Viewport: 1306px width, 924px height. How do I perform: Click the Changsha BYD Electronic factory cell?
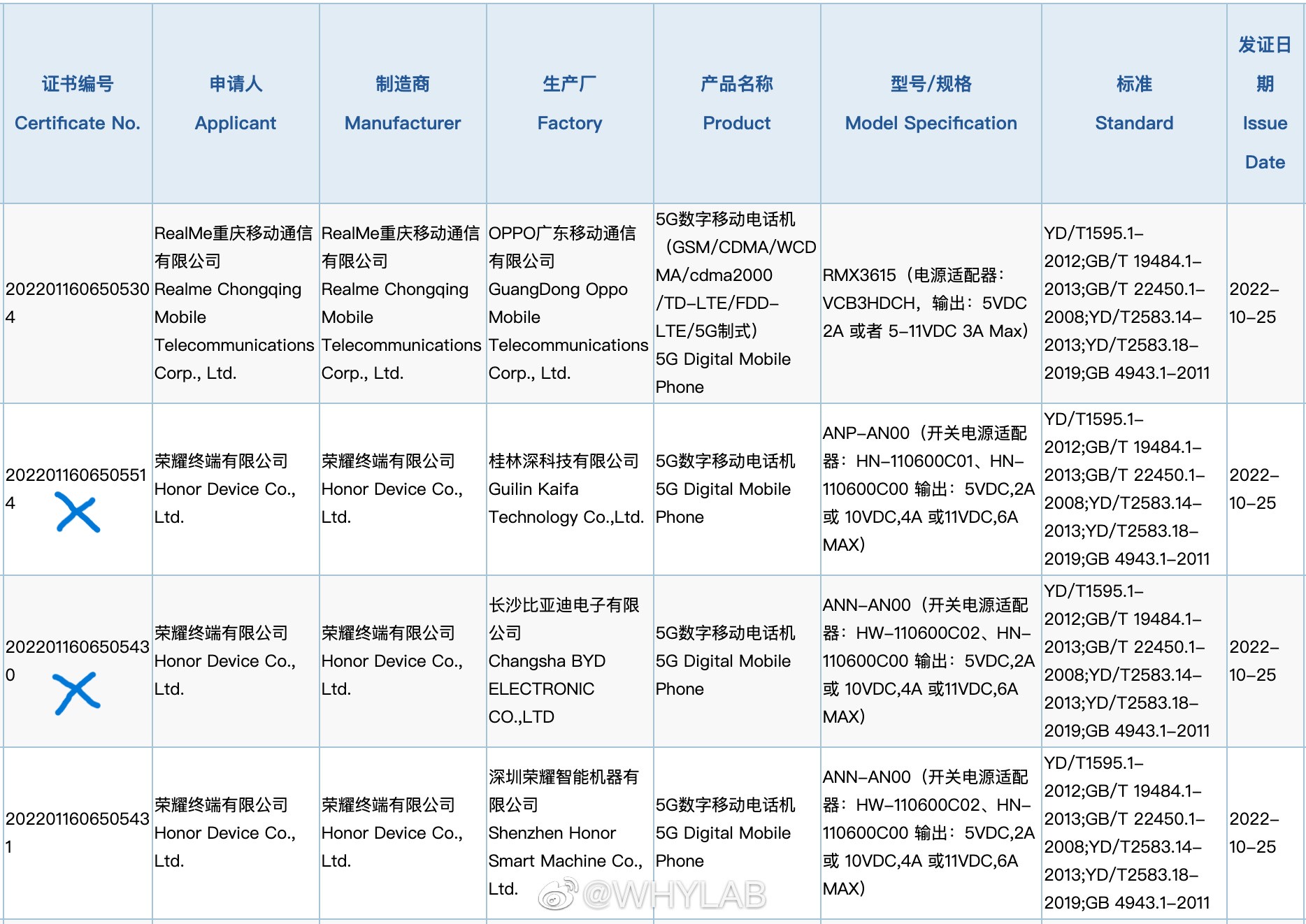[564, 660]
